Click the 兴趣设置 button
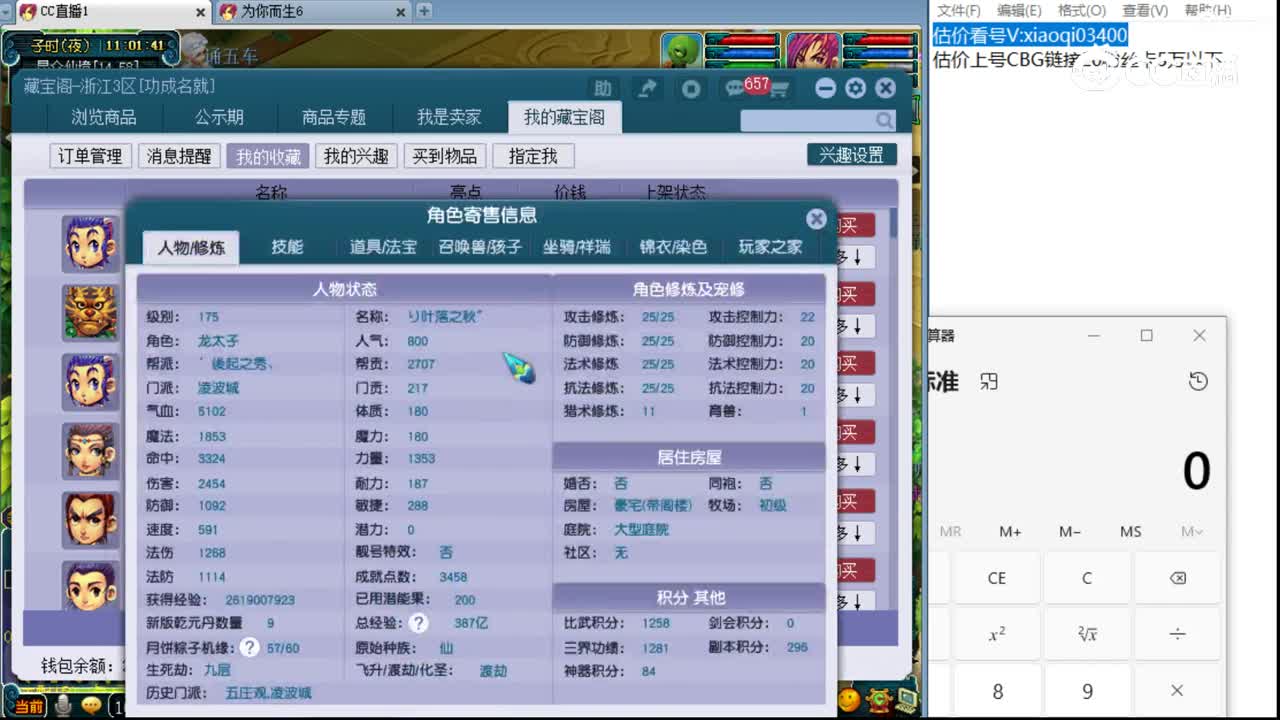The image size is (1280, 720). pos(851,155)
